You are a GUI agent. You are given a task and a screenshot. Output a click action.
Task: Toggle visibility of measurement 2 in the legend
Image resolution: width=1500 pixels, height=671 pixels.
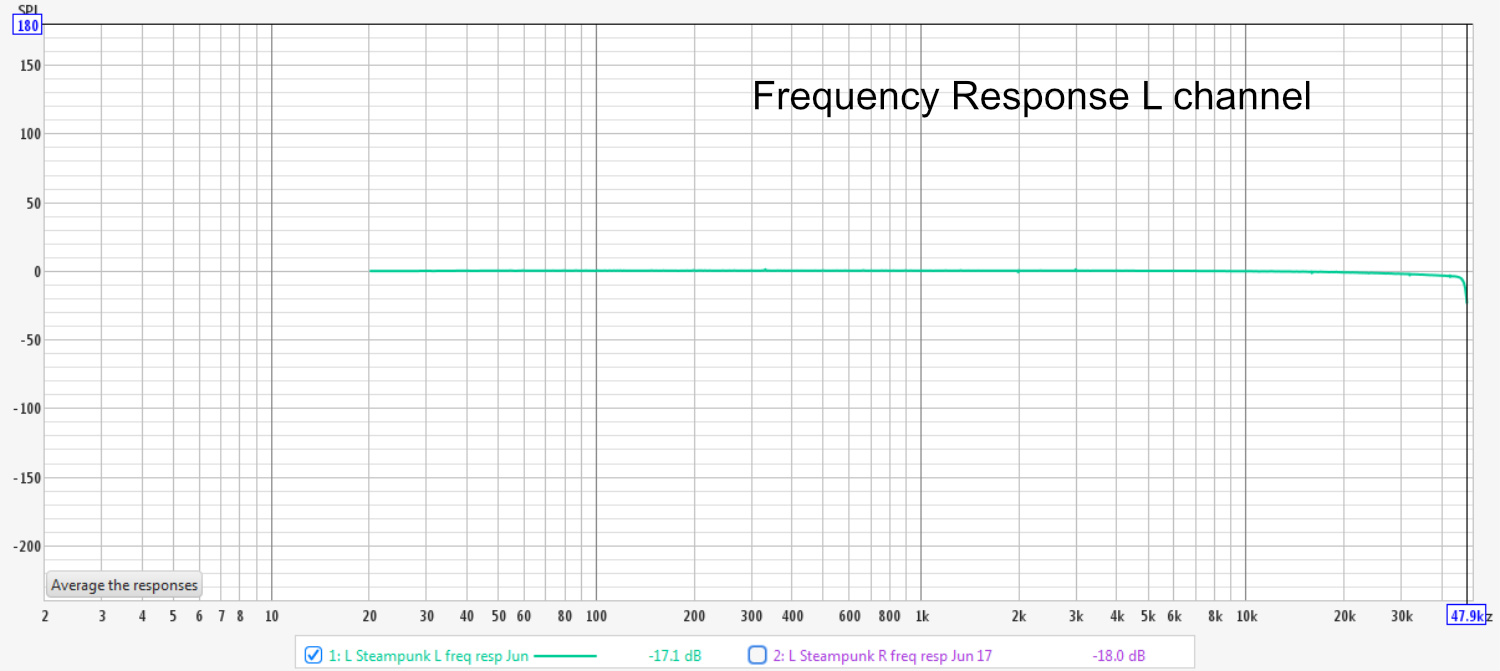click(757, 654)
